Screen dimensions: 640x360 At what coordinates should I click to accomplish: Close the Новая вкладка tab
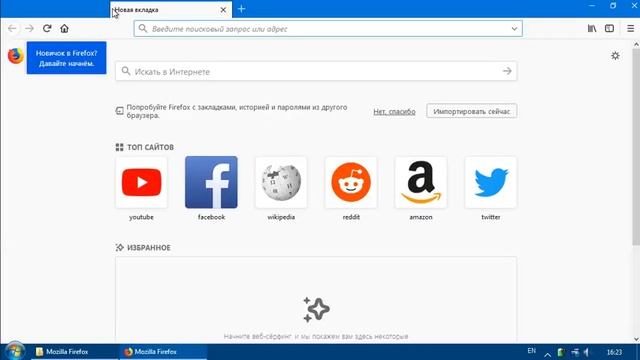point(223,10)
